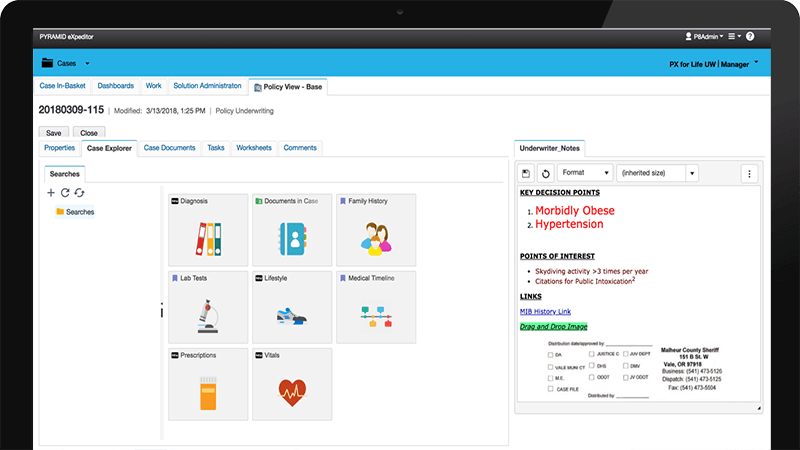Click the notes editor resize corner grip

[759, 408]
